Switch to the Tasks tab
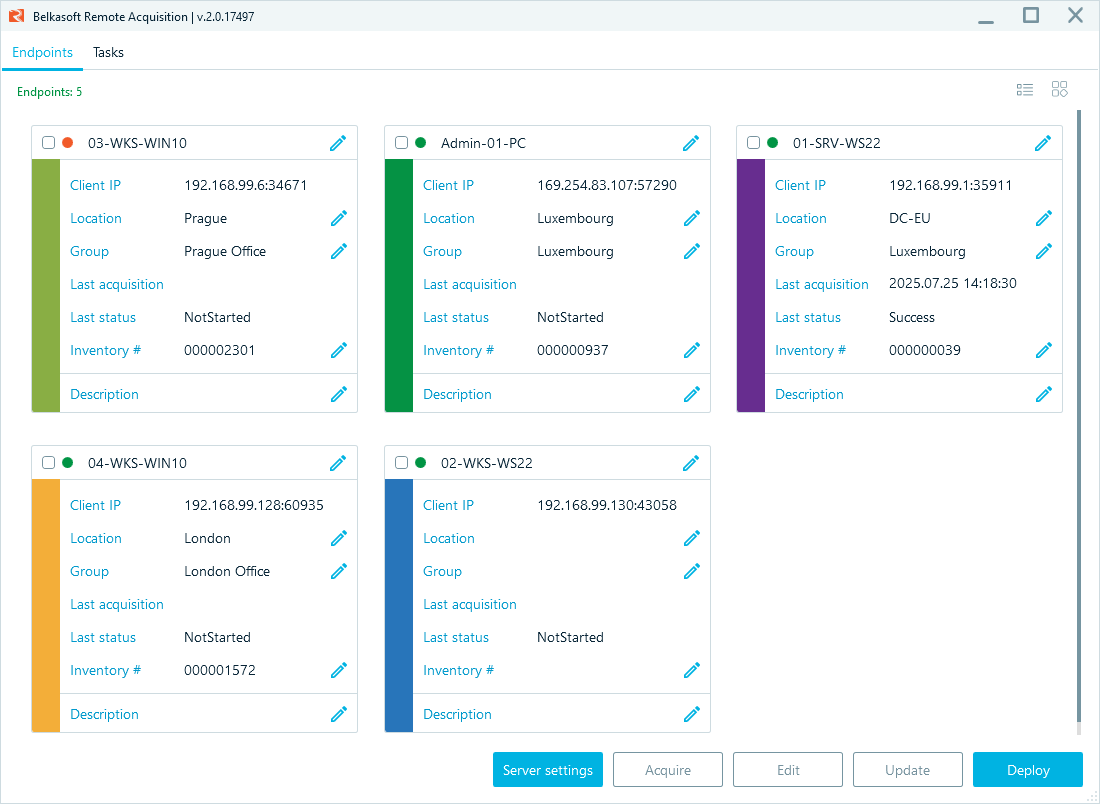The height and width of the screenshot is (804, 1100). point(108,52)
